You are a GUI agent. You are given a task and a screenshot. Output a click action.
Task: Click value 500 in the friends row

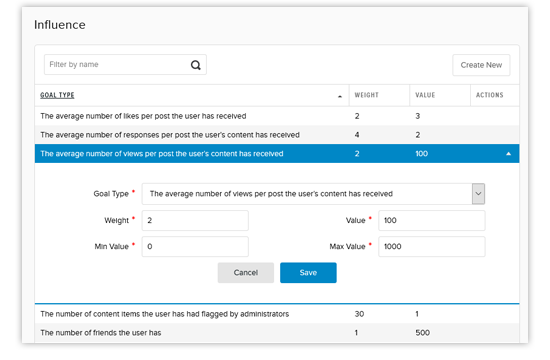pyautogui.click(x=422, y=333)
